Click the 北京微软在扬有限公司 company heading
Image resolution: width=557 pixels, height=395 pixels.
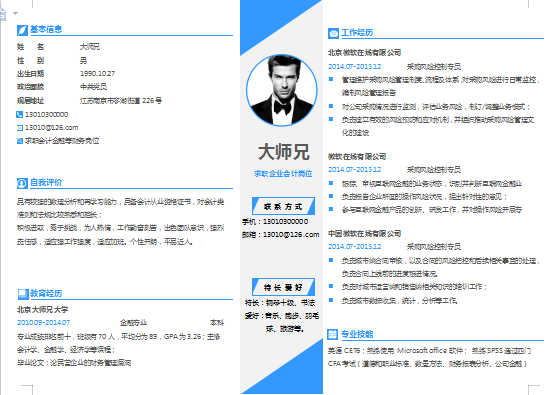click(x=364, y=53)
